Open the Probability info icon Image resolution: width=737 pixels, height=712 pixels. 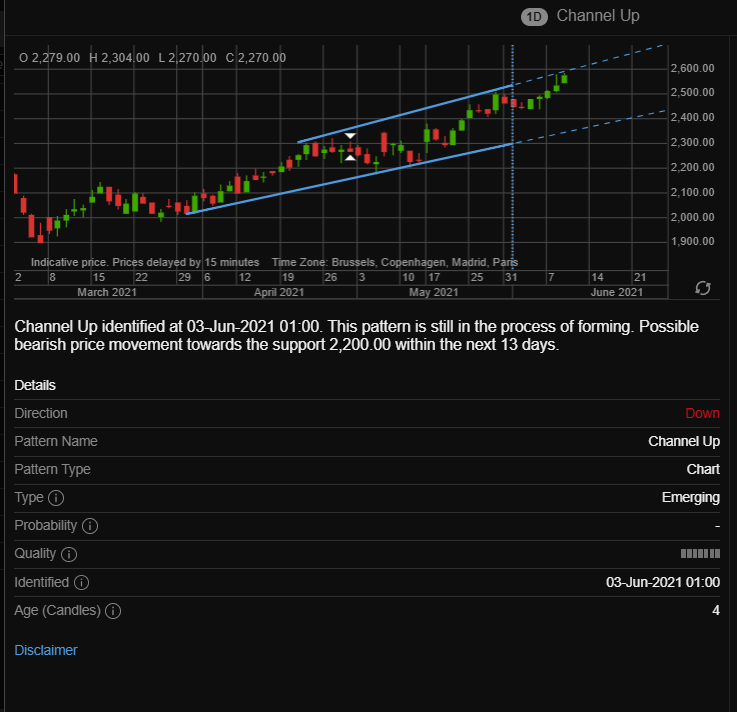point(90,526)
